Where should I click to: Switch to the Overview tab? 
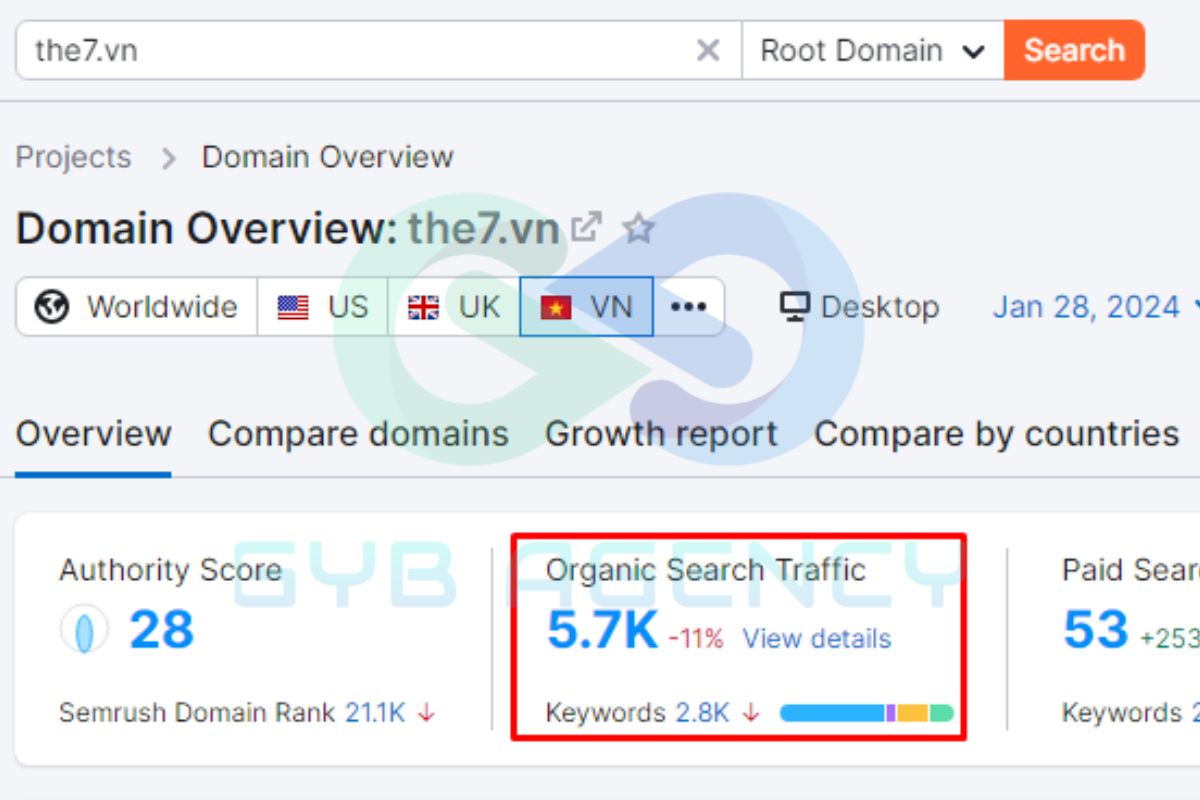click(93, 434)
